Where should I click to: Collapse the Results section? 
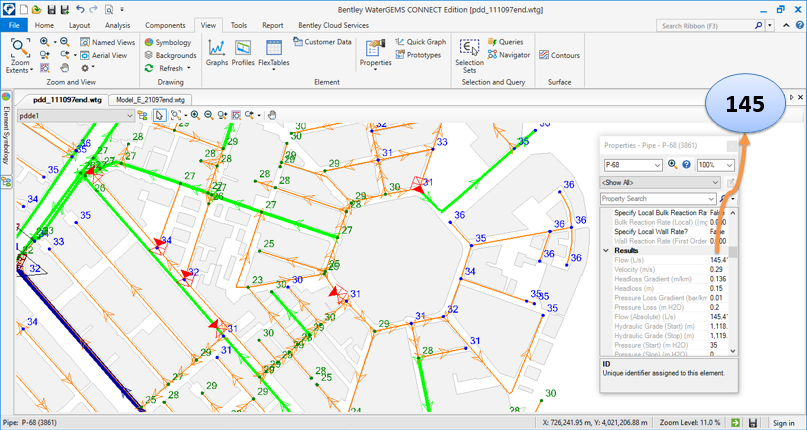pyautogui.click(x=606, y=251)
